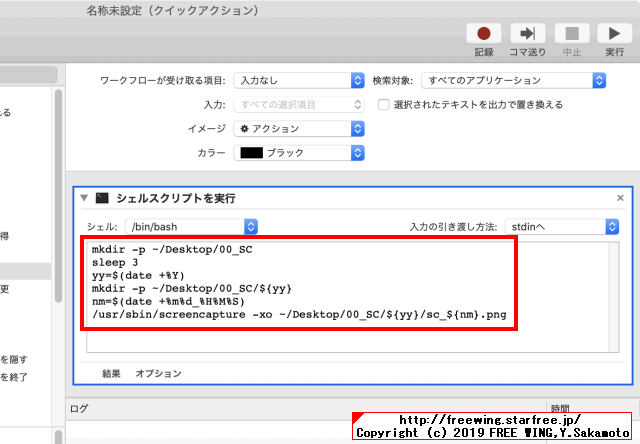
Task: Open the ワークフローが受け取る項目 dropdown (入力なし)
Action: click(x=299, y=80)
